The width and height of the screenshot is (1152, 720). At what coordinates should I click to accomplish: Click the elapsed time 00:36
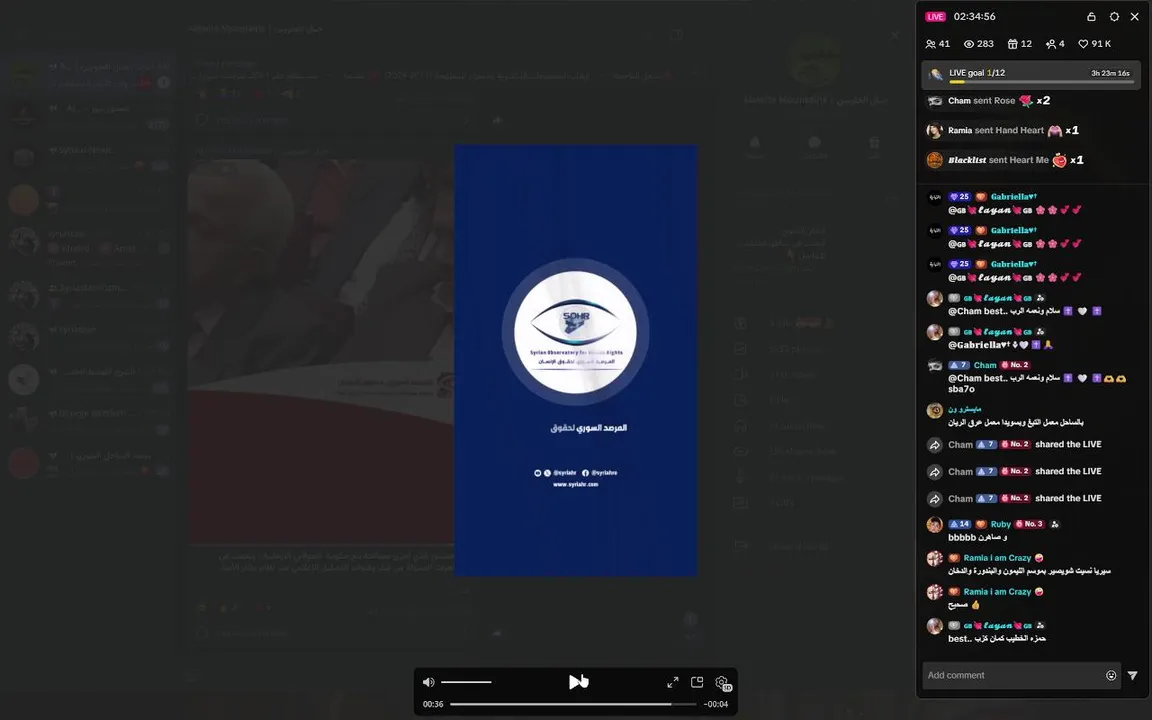click(x=433, y=704)
